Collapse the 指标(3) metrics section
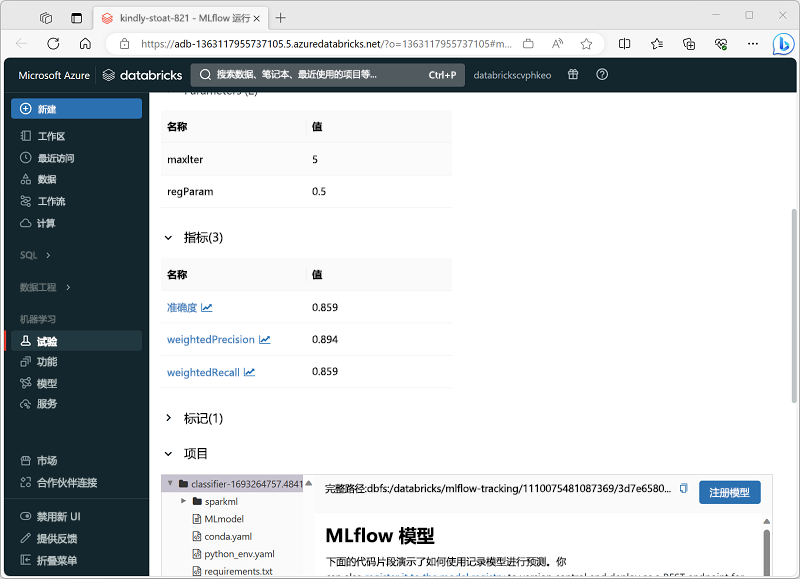The height and width of the screenshot is (579, 800). point(168,238)
